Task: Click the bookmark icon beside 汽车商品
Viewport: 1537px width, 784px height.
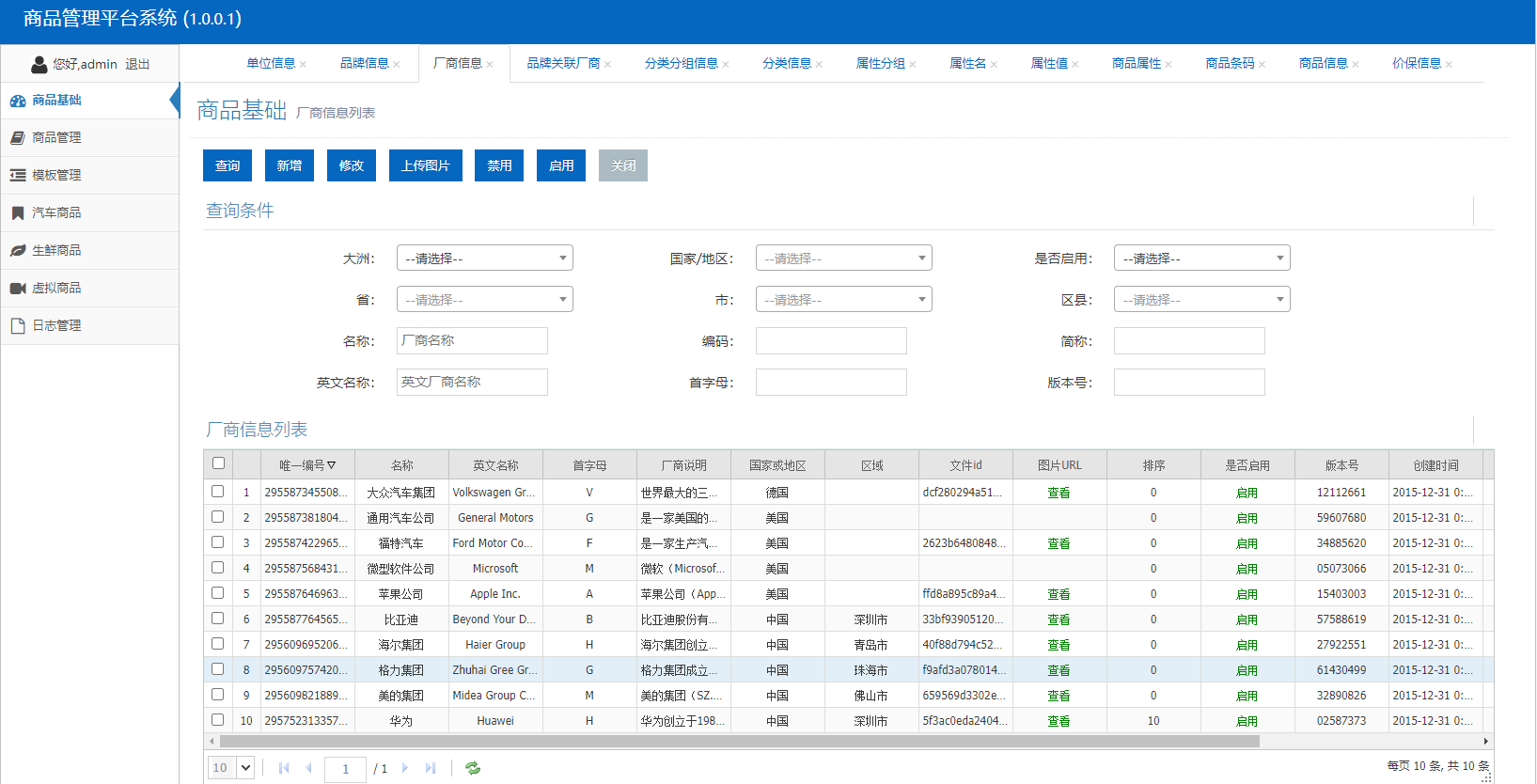Action: (18, 213)
